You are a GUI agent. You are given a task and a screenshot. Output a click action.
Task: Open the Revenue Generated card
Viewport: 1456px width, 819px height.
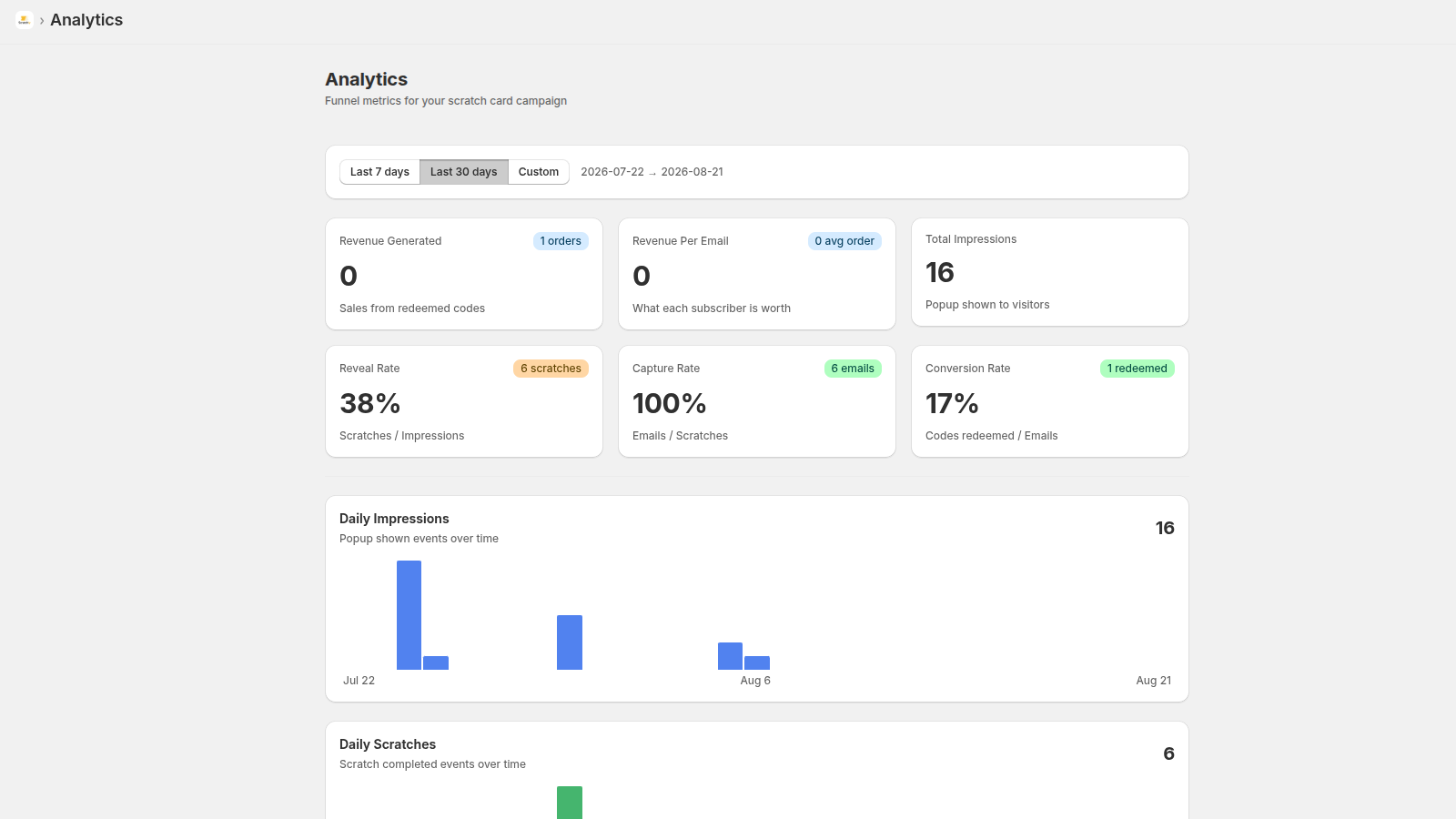[464, 274]
